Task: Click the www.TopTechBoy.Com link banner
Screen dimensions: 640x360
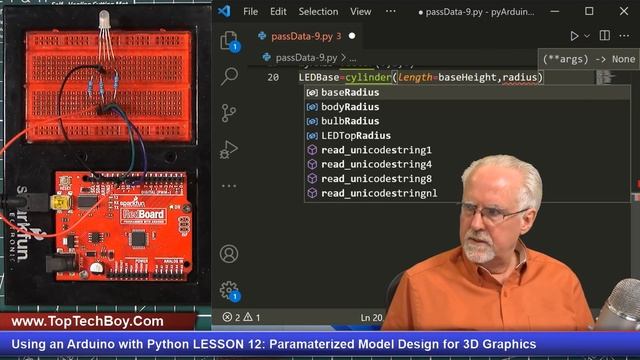Action: click(87, 321)
